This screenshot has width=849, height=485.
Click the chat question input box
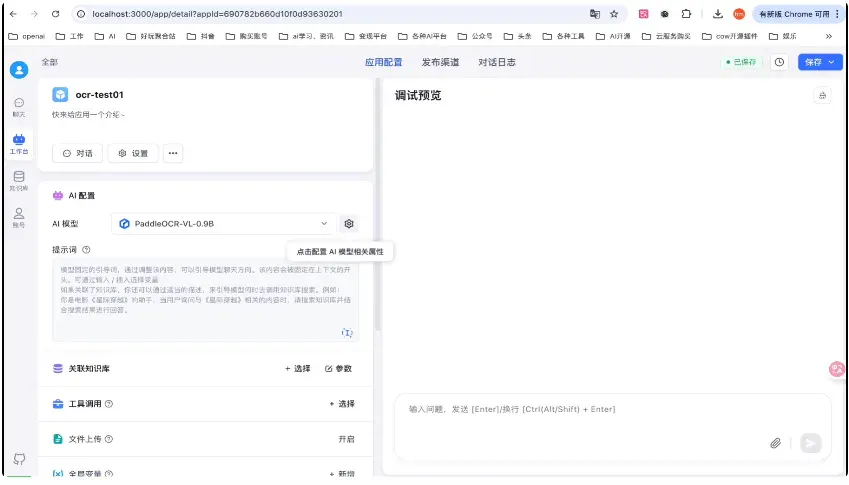(x=613, y=427)
